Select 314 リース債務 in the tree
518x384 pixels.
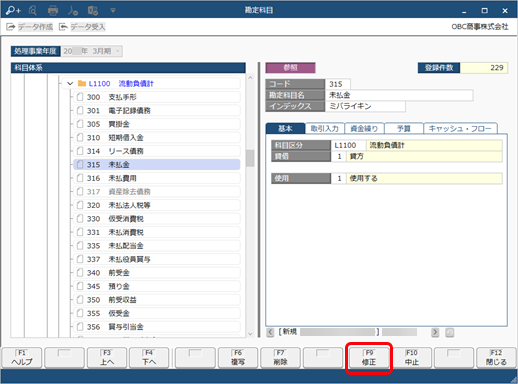click(157, 151)
